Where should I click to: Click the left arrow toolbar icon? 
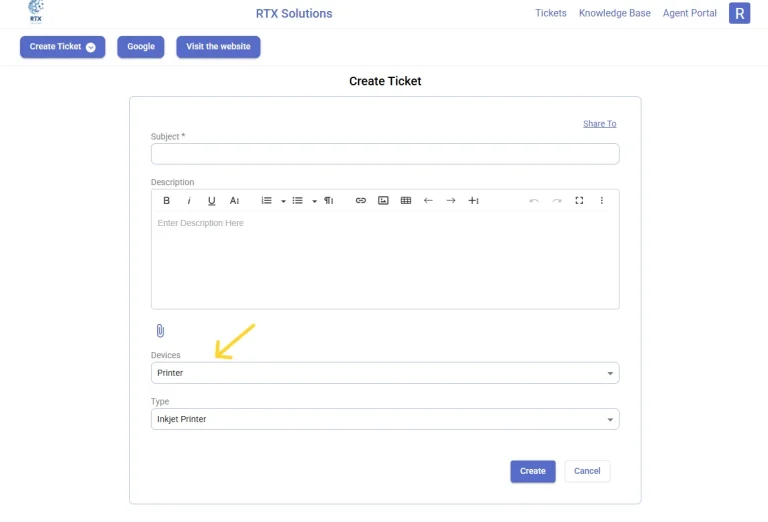[429, 200]
